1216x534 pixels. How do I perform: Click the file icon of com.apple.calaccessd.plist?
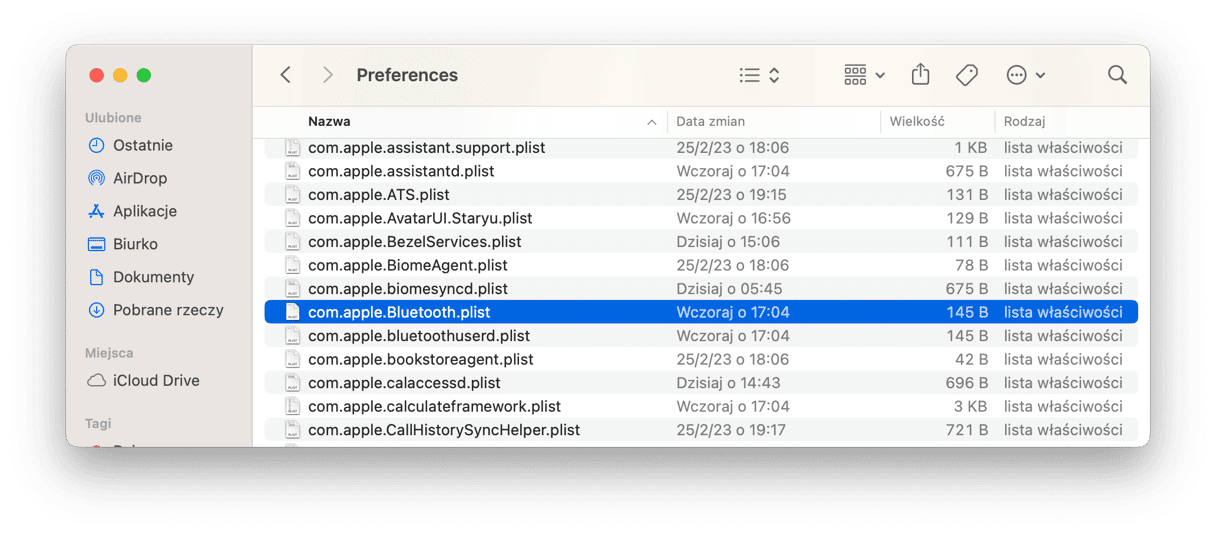point(292,382)
